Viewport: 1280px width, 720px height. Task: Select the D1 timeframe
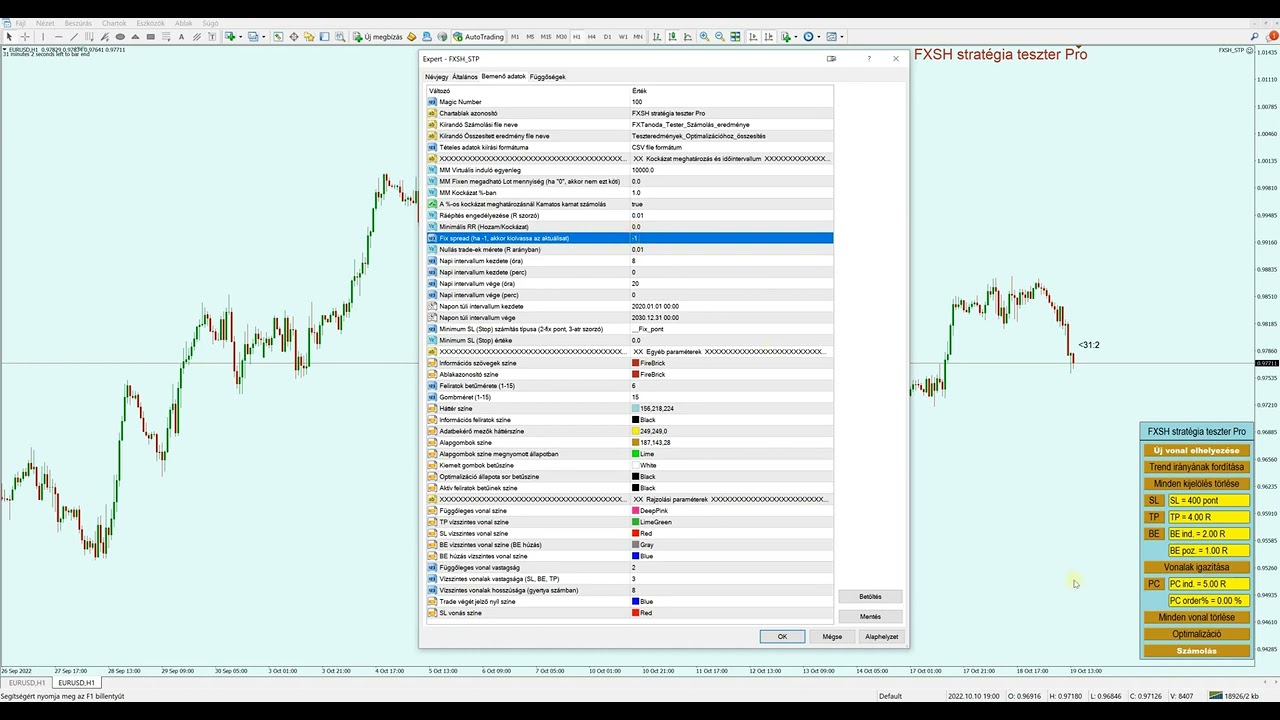point(607,37)
